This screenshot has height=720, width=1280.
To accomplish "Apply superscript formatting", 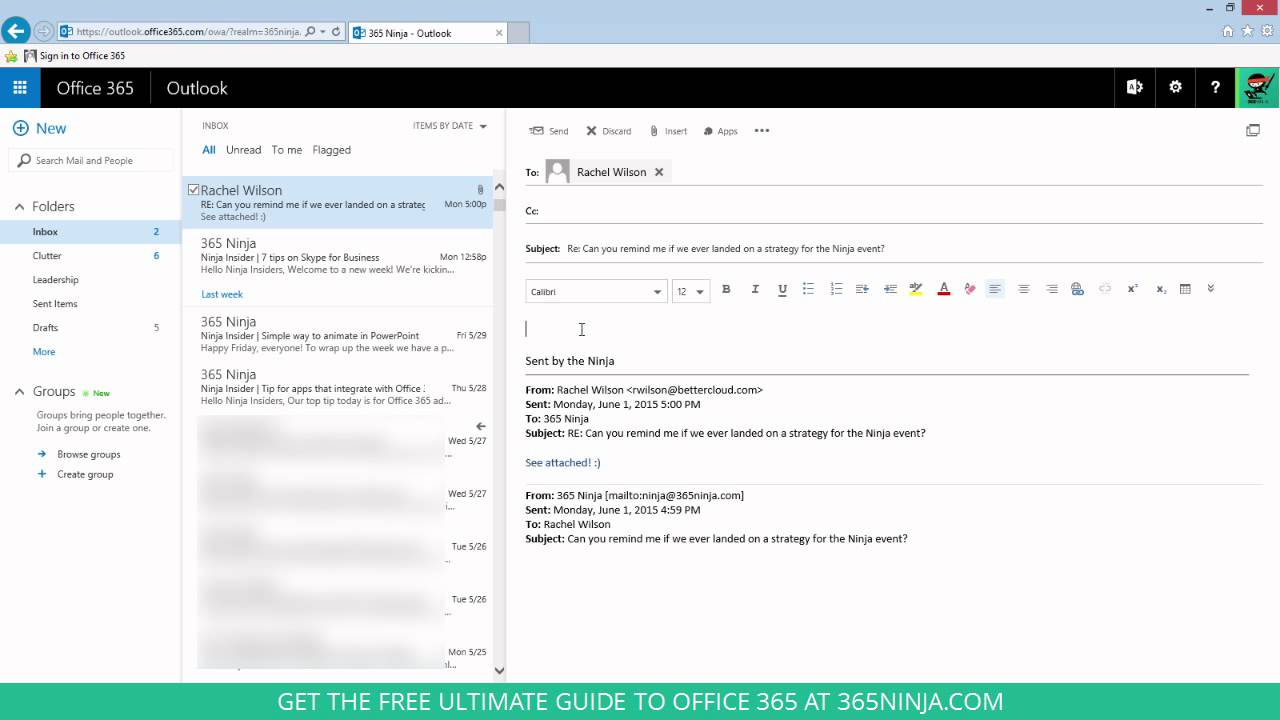I will [x=1133, y=289].
